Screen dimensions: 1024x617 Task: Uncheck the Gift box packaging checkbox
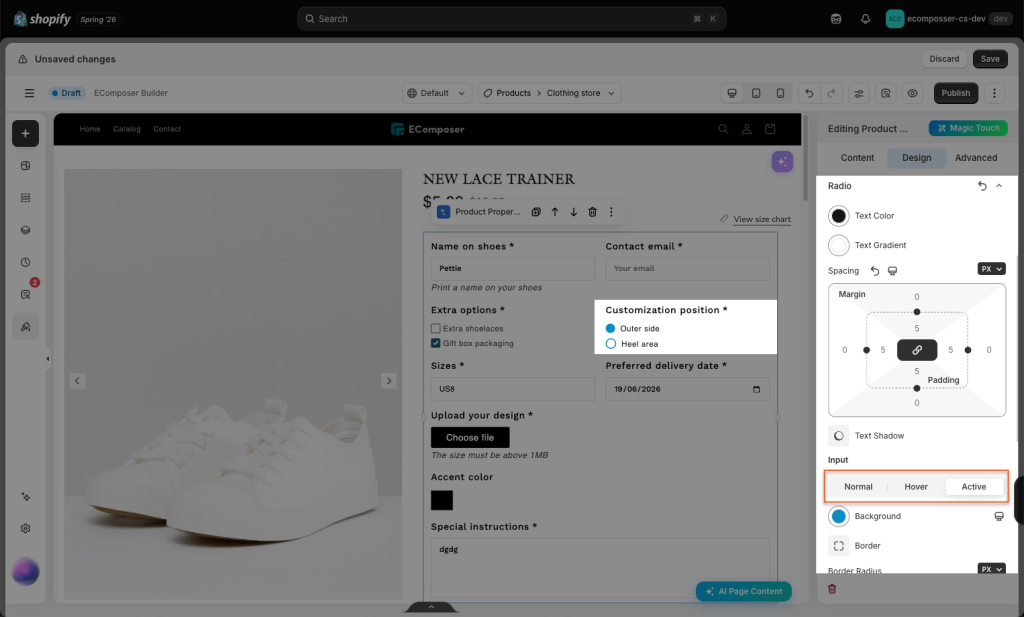pos(436,343)
